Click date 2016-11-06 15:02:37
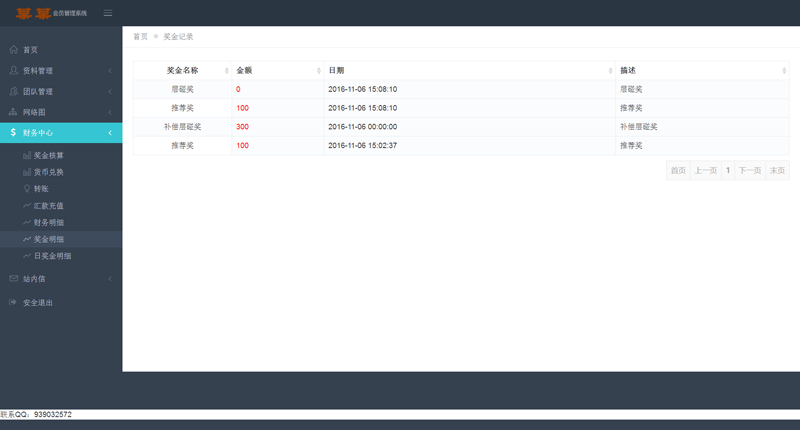 pyautogui.click(x=363, y=145)
